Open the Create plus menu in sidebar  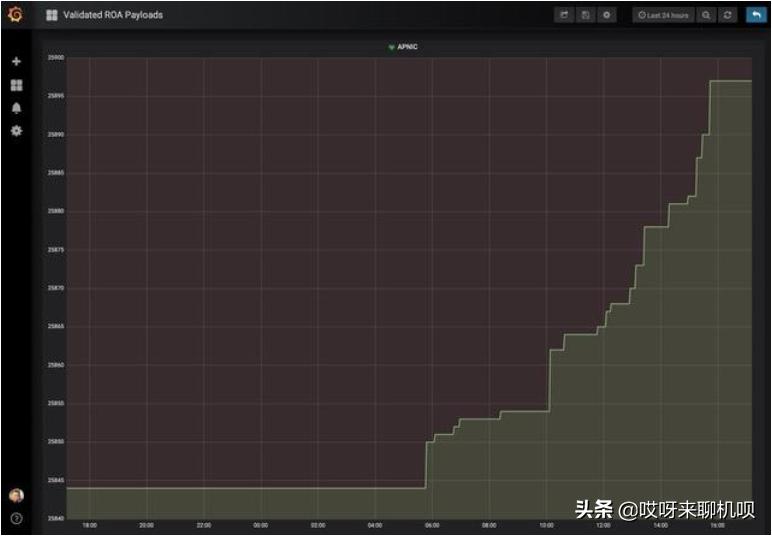(16, 62)
